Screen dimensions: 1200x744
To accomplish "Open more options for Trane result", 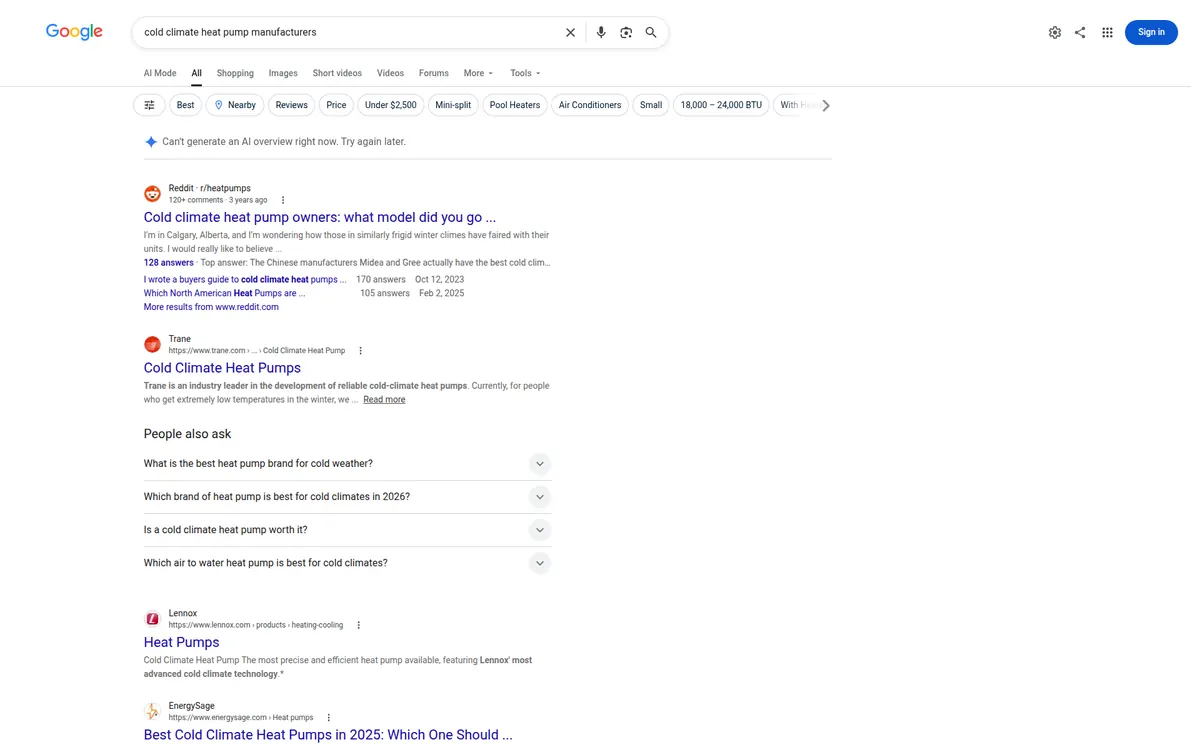I will 361,351.
